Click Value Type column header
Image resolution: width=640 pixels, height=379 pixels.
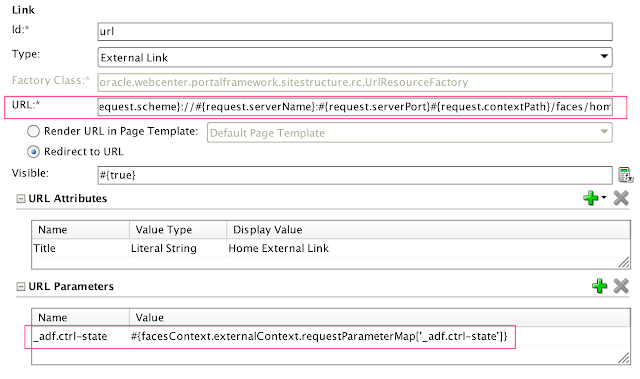pos(178,230)
